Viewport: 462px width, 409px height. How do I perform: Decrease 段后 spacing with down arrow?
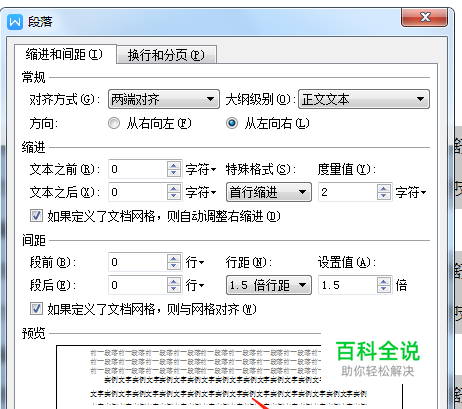[174, 289]
